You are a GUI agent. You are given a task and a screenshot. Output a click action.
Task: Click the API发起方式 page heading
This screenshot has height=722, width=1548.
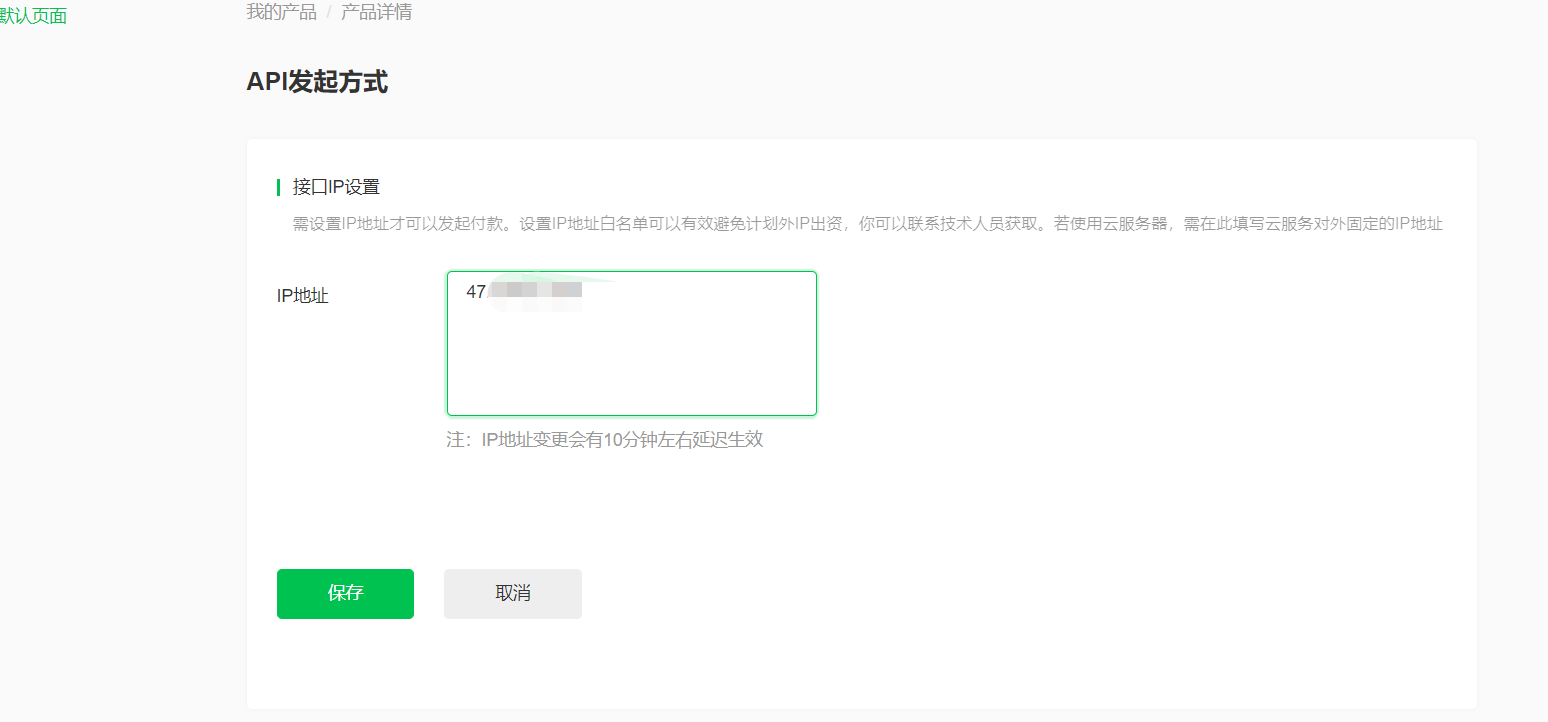coord(317,82)
